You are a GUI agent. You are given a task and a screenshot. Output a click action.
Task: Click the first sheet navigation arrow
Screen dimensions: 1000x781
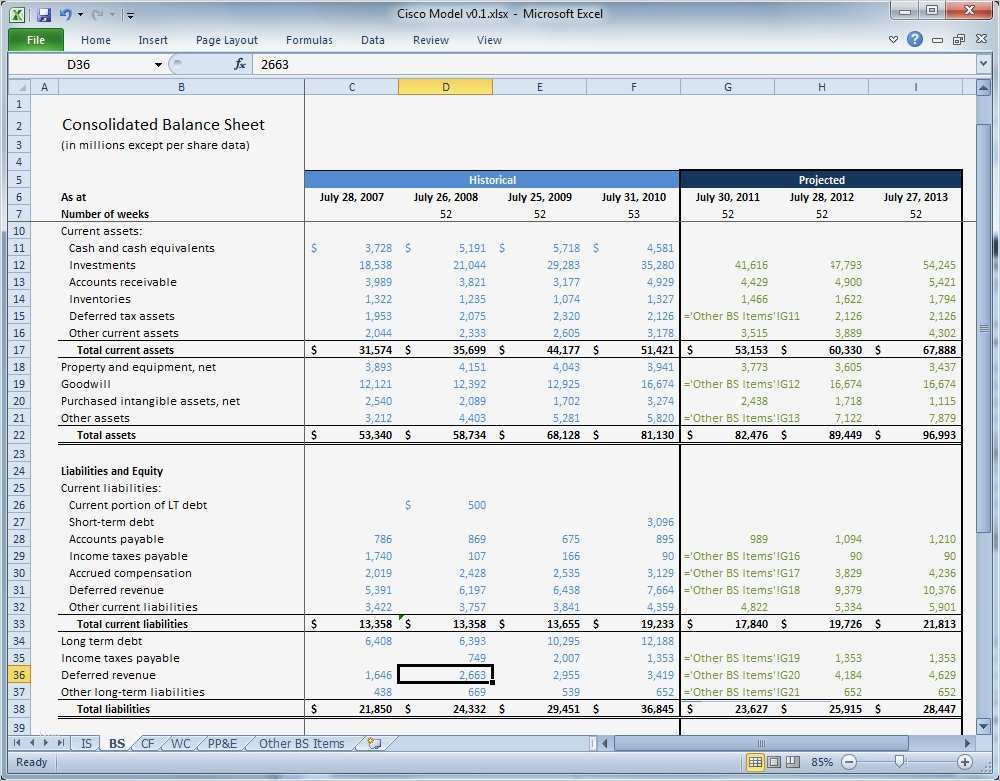(x=17, y=743)
